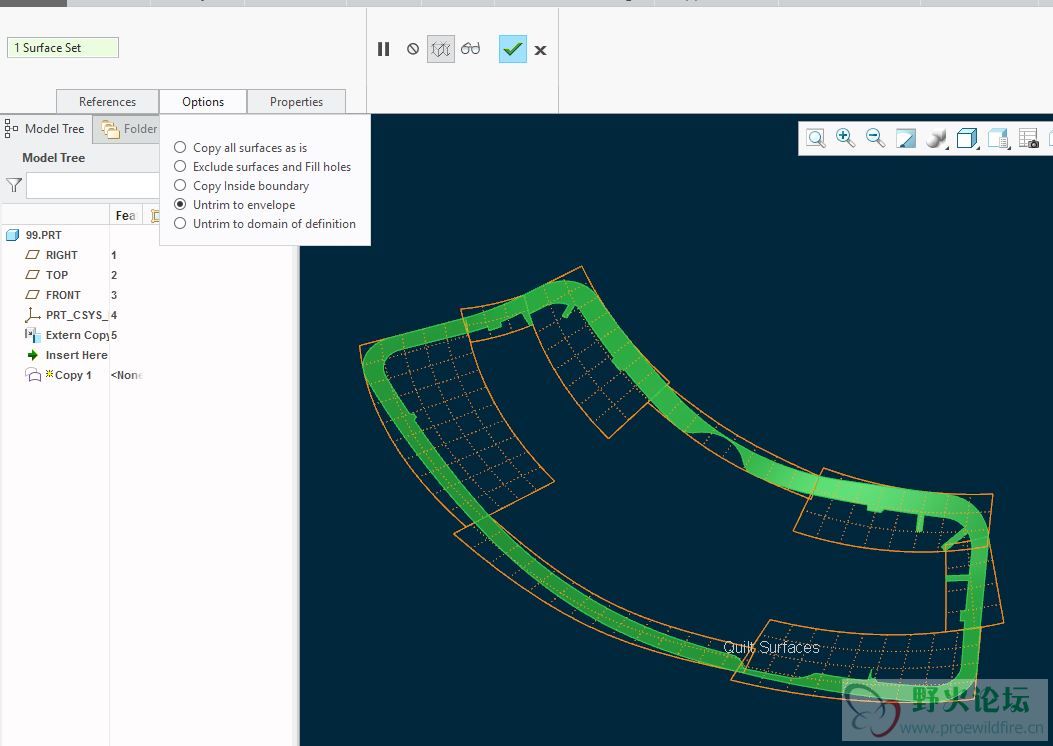Screen dimensions: 1053x746
Task: Repaint the graphics window
Action: (x=906, y=138)
